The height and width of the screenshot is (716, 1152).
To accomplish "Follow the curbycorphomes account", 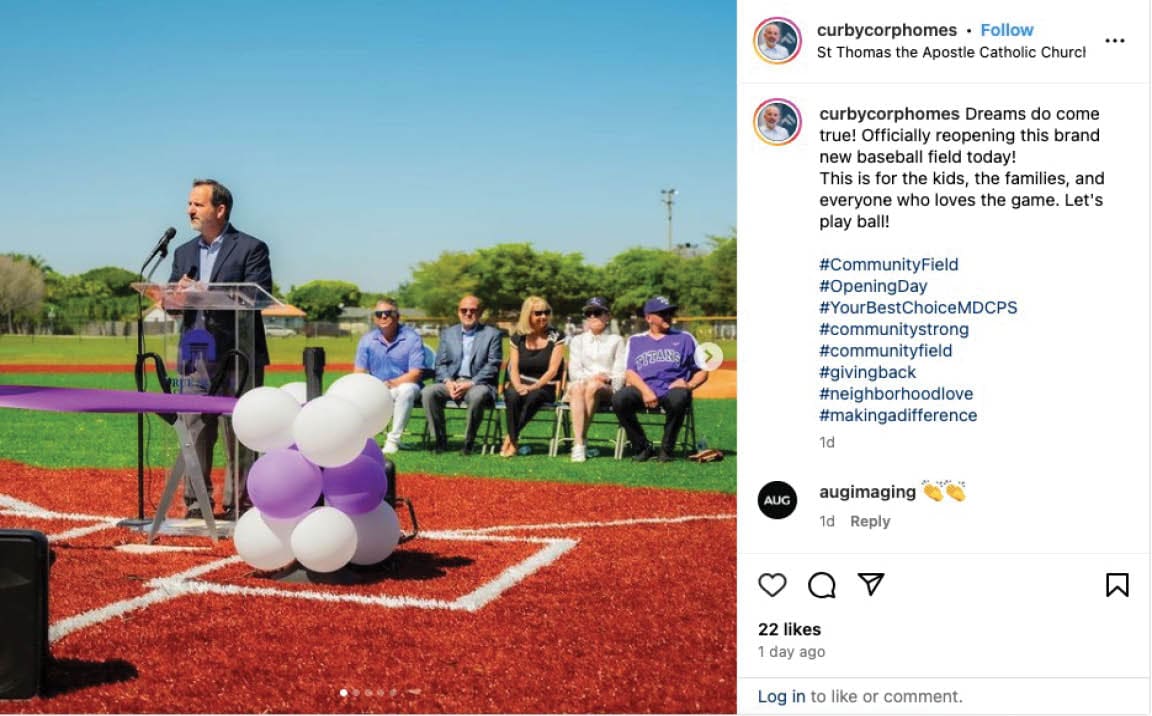I will (1007, 30).
